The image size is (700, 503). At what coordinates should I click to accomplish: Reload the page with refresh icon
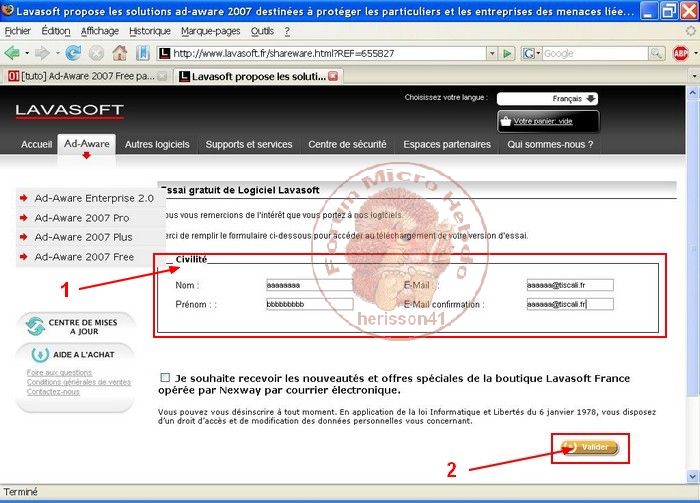(73, 53)
